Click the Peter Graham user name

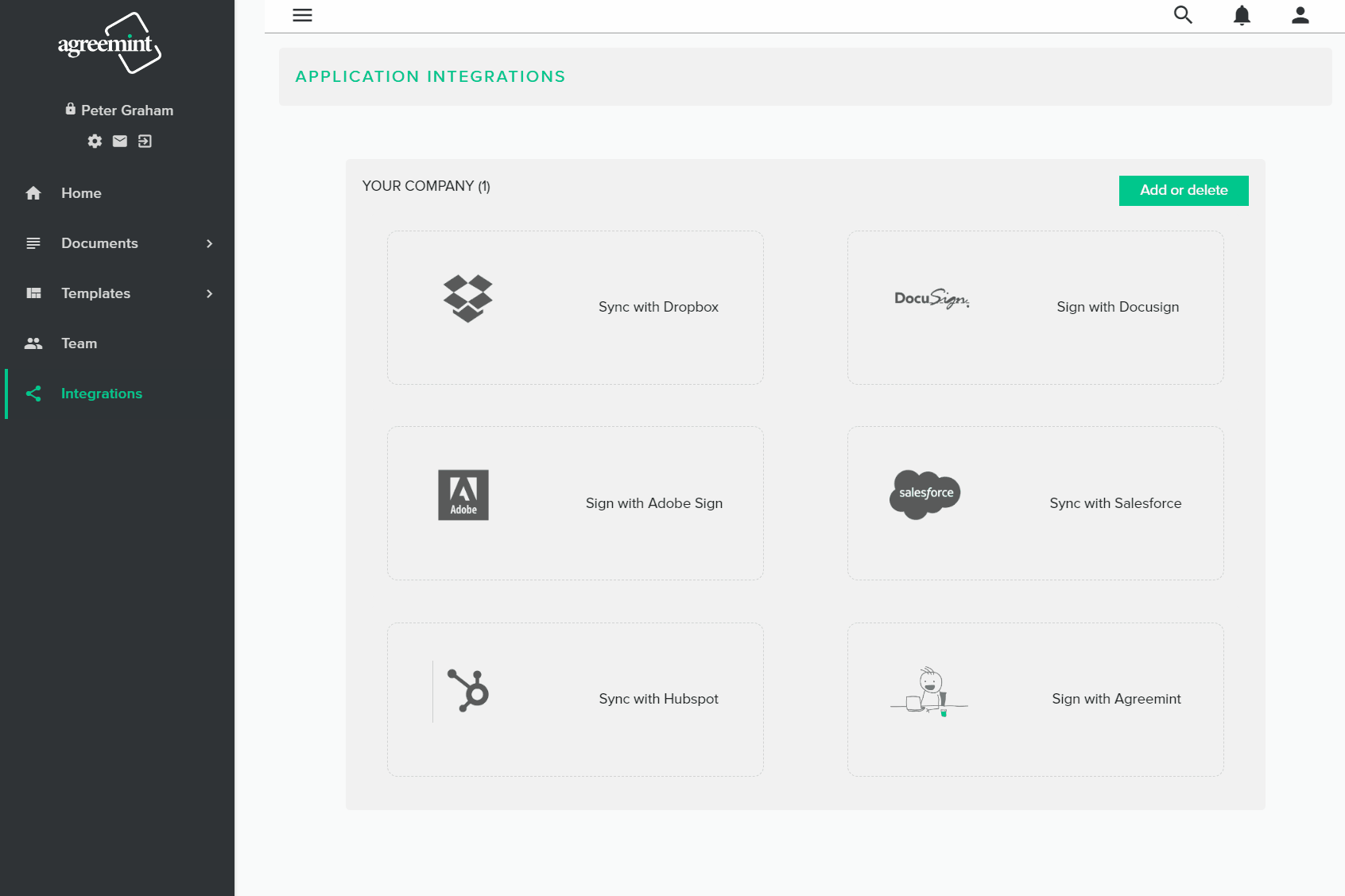coord(127,111)
